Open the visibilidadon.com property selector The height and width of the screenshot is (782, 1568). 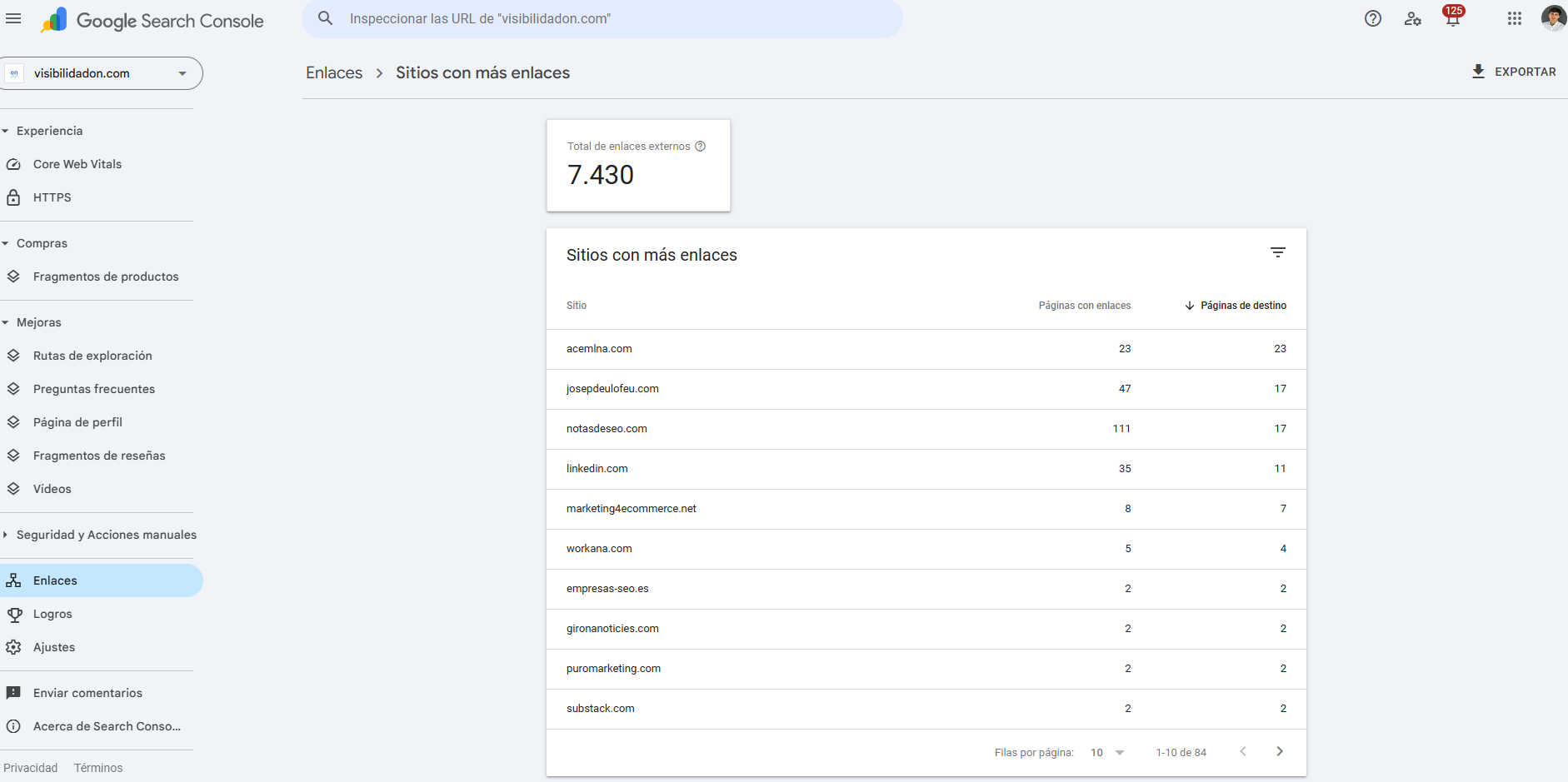click(x=102, y=73)
